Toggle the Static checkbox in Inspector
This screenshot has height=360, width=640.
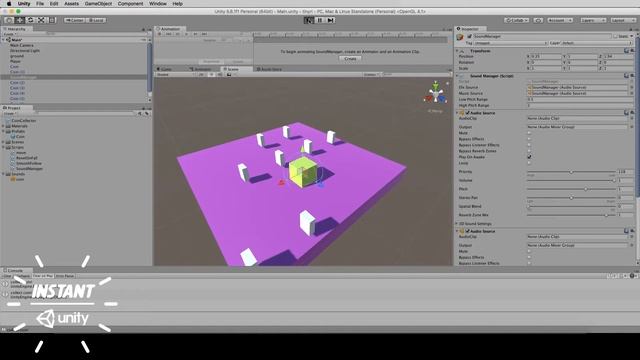coord(616,36)
